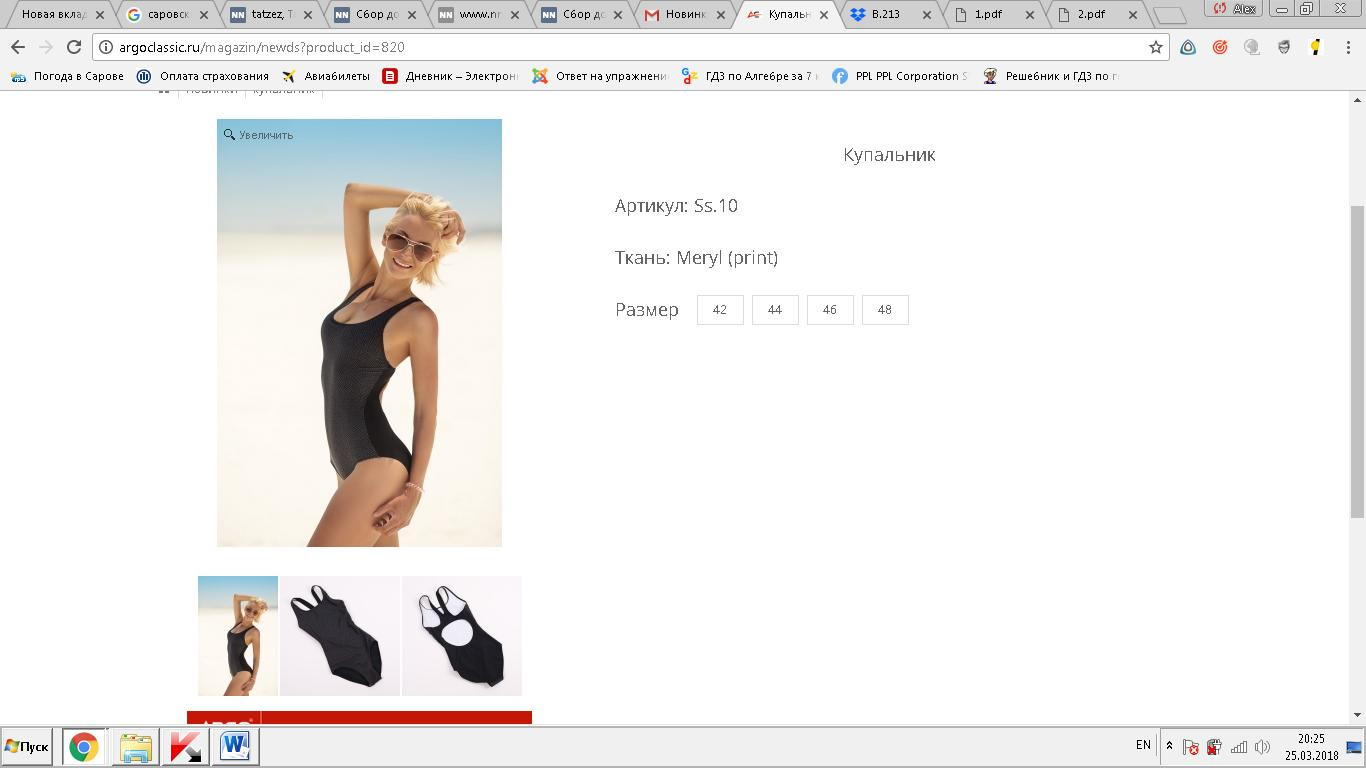Open Chrome from the taskbar

84,747
